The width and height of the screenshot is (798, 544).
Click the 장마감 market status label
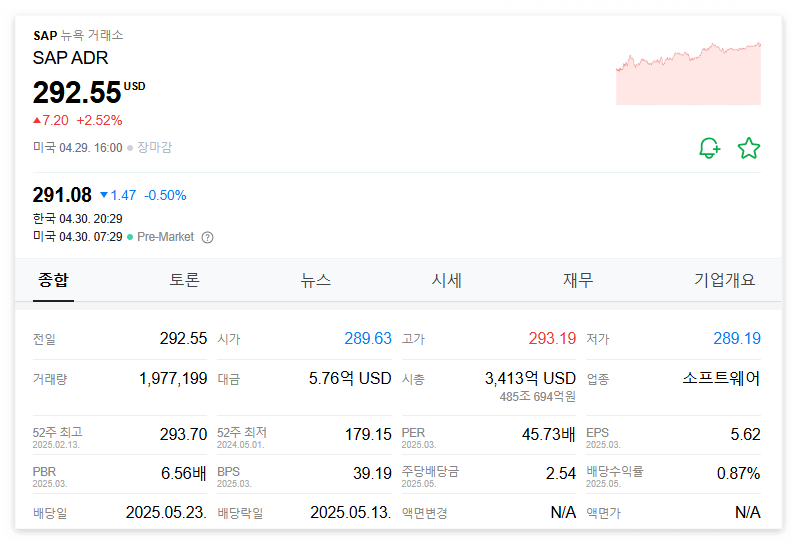pos(155,148)
